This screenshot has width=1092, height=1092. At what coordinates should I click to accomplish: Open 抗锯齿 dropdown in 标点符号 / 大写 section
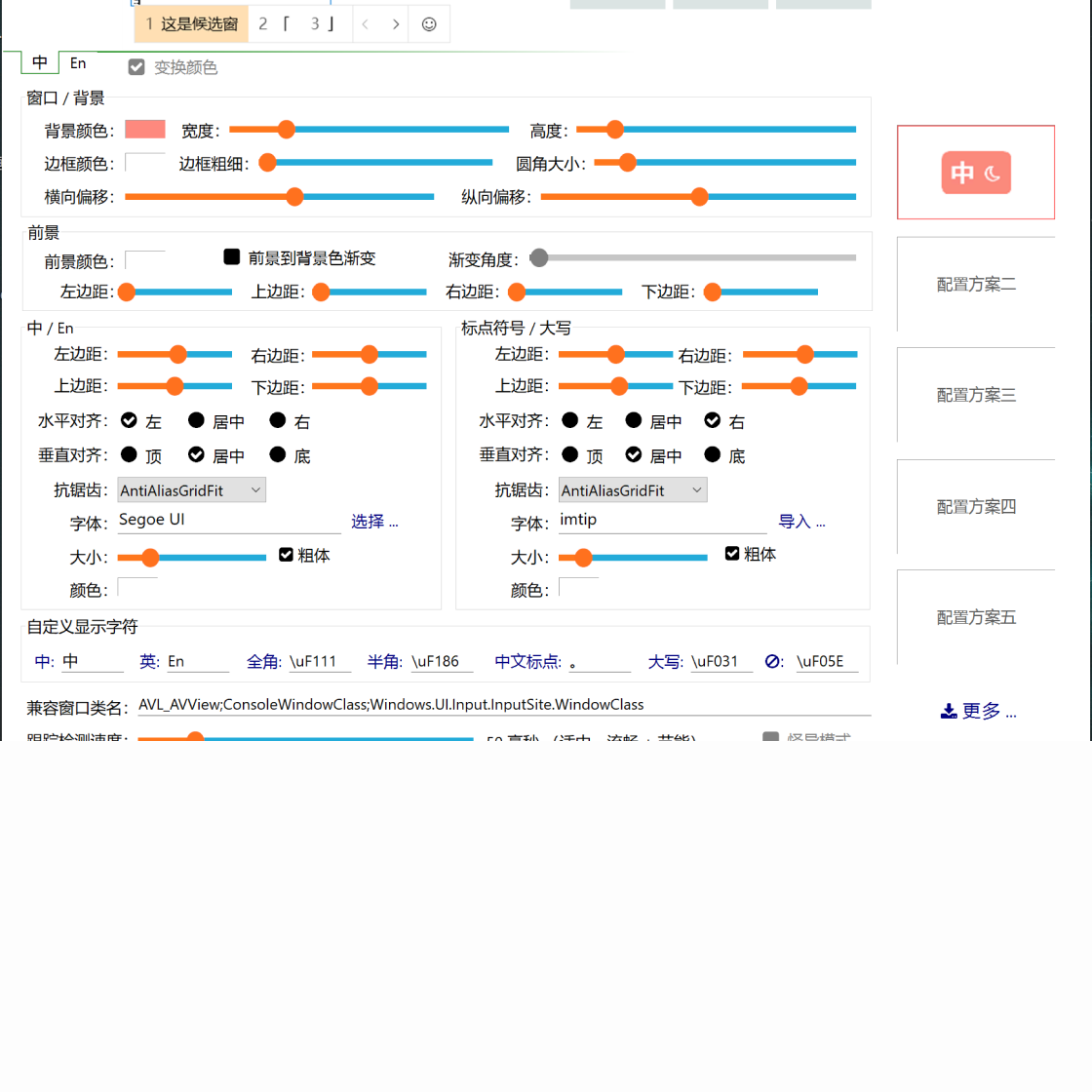pos(633,490)
